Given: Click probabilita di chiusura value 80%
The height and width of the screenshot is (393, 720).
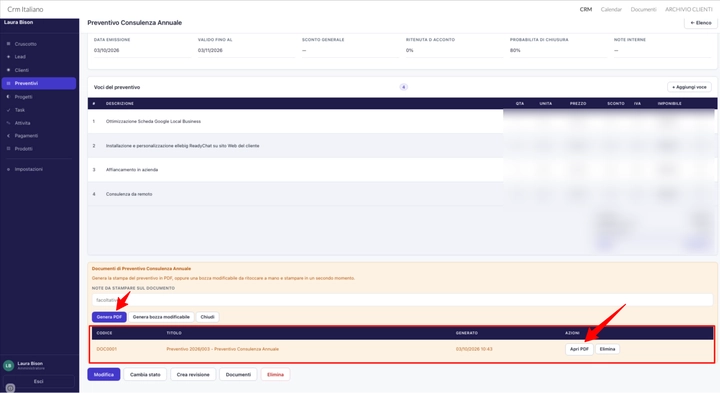Looking at the screenshot, I should [x=515, y=51].
